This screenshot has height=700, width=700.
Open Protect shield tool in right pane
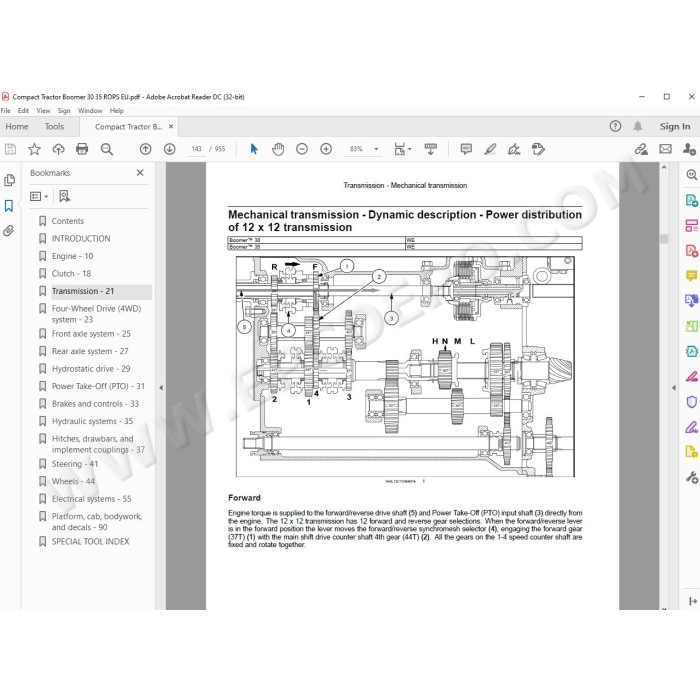(692, 402)
